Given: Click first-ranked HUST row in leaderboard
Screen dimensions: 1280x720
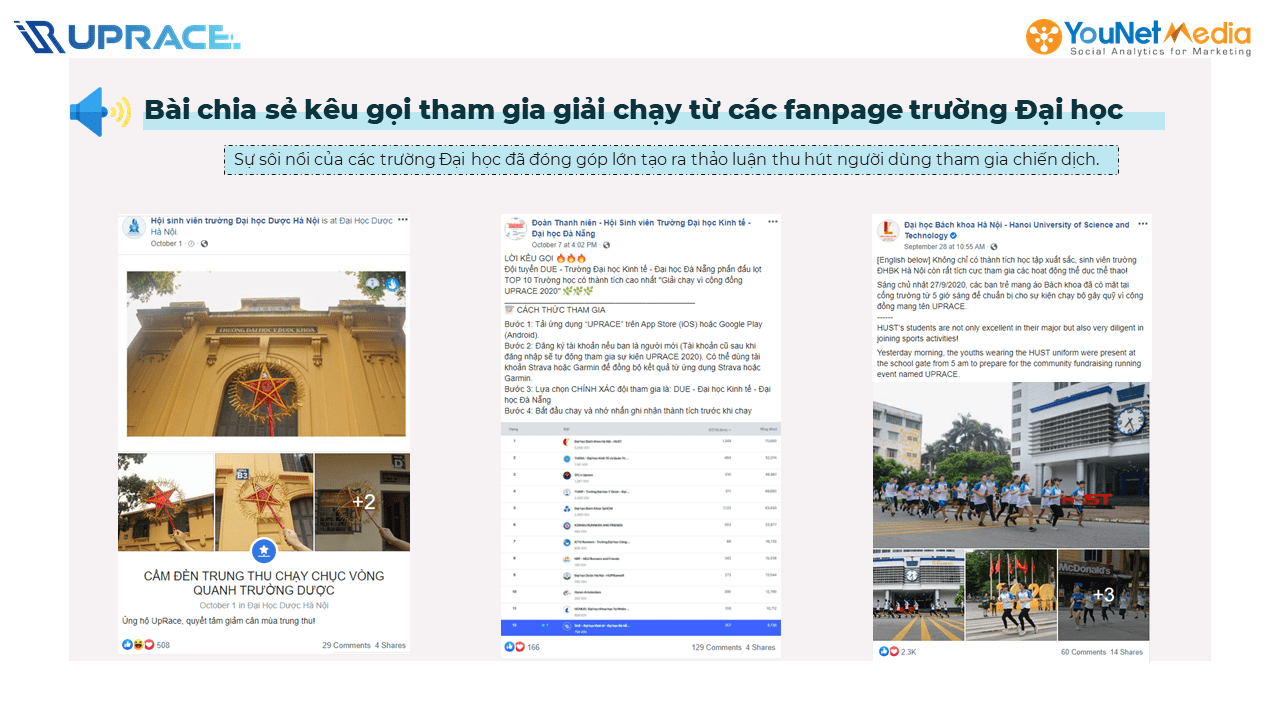Looking at the screenshot, I should coord(641,441).
